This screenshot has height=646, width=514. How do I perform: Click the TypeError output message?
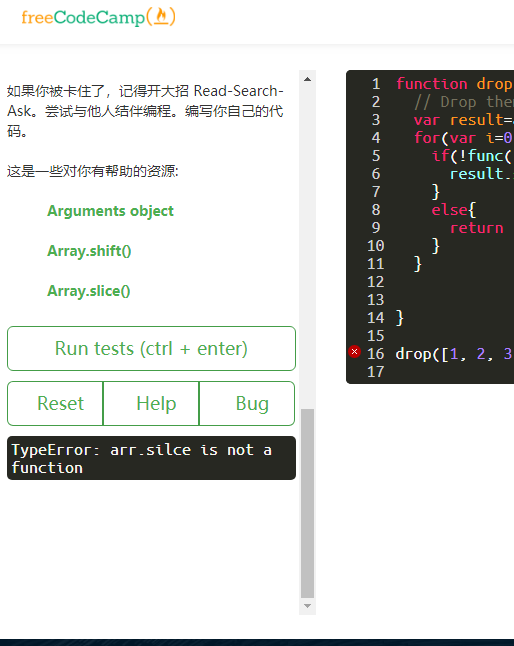151,458
